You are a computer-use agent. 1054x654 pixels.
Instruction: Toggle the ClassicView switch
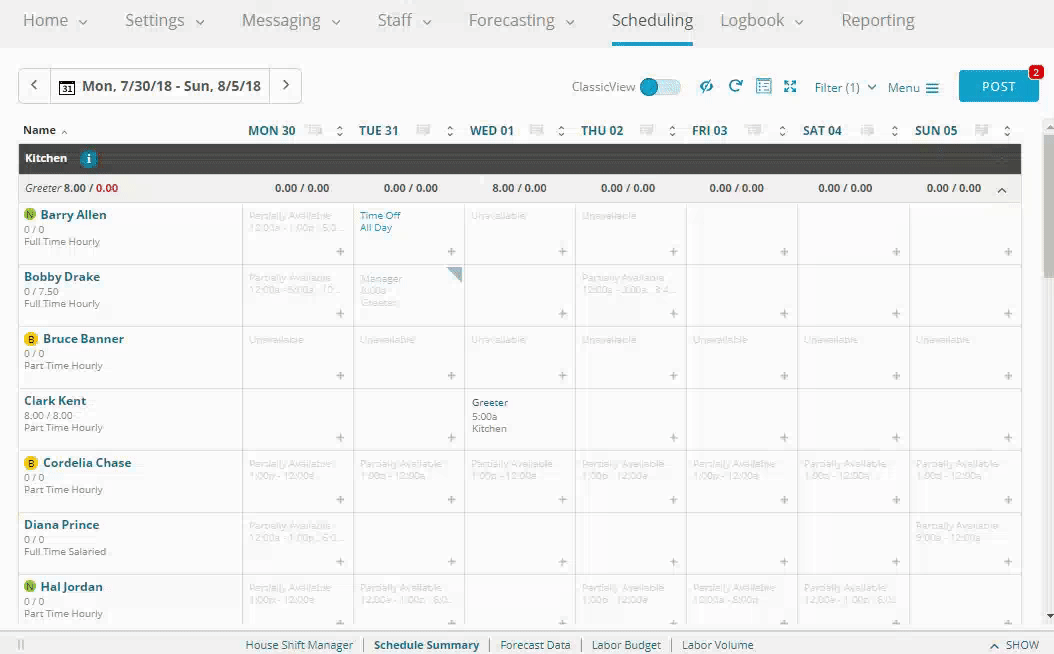[x=660, y=87]
